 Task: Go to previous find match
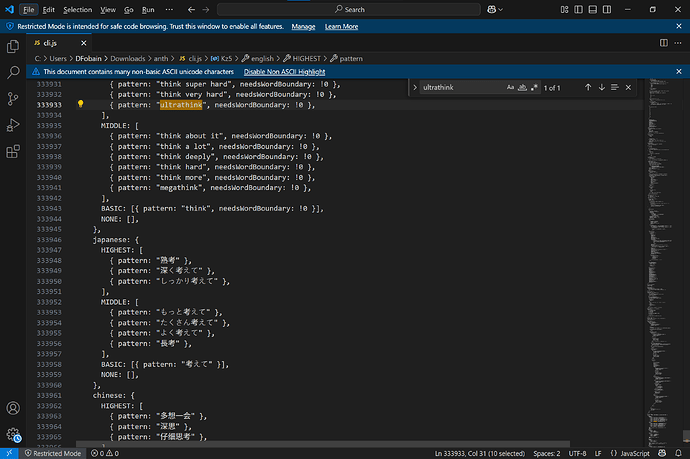(588, 87)
